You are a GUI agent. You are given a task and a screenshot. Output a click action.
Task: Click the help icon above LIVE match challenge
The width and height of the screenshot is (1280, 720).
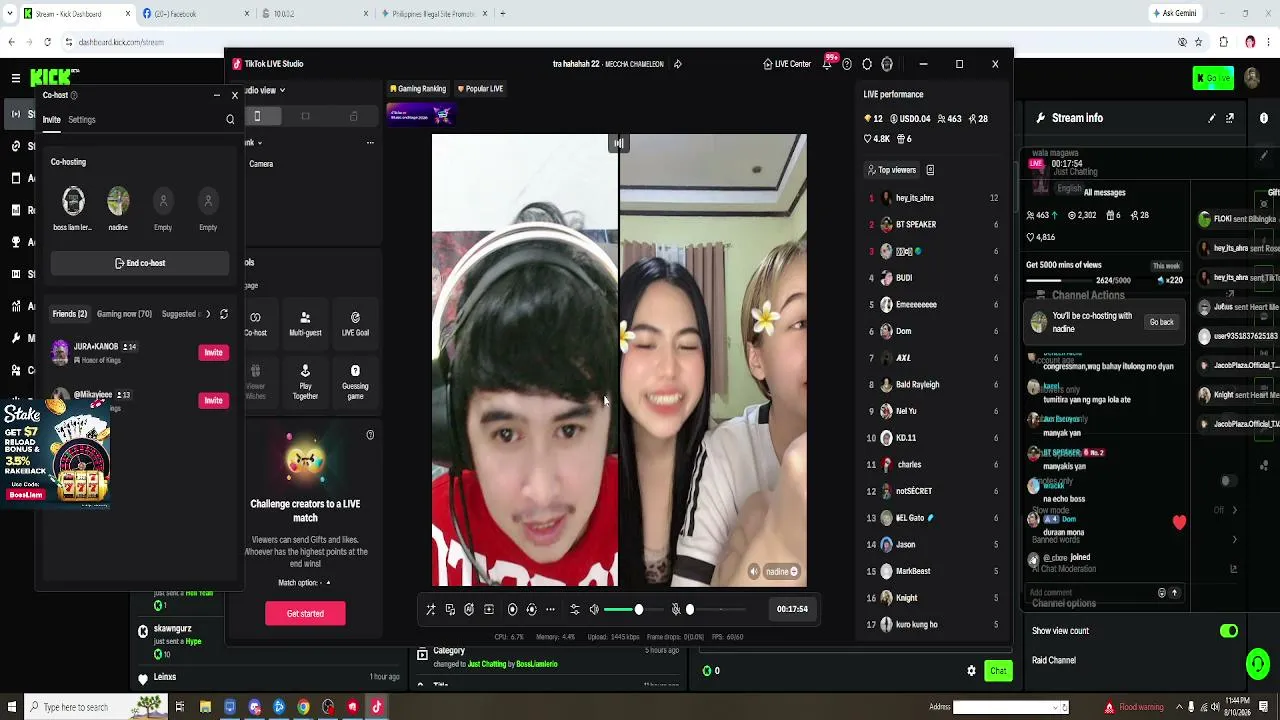pyautogui.click(x=370, y=435)
